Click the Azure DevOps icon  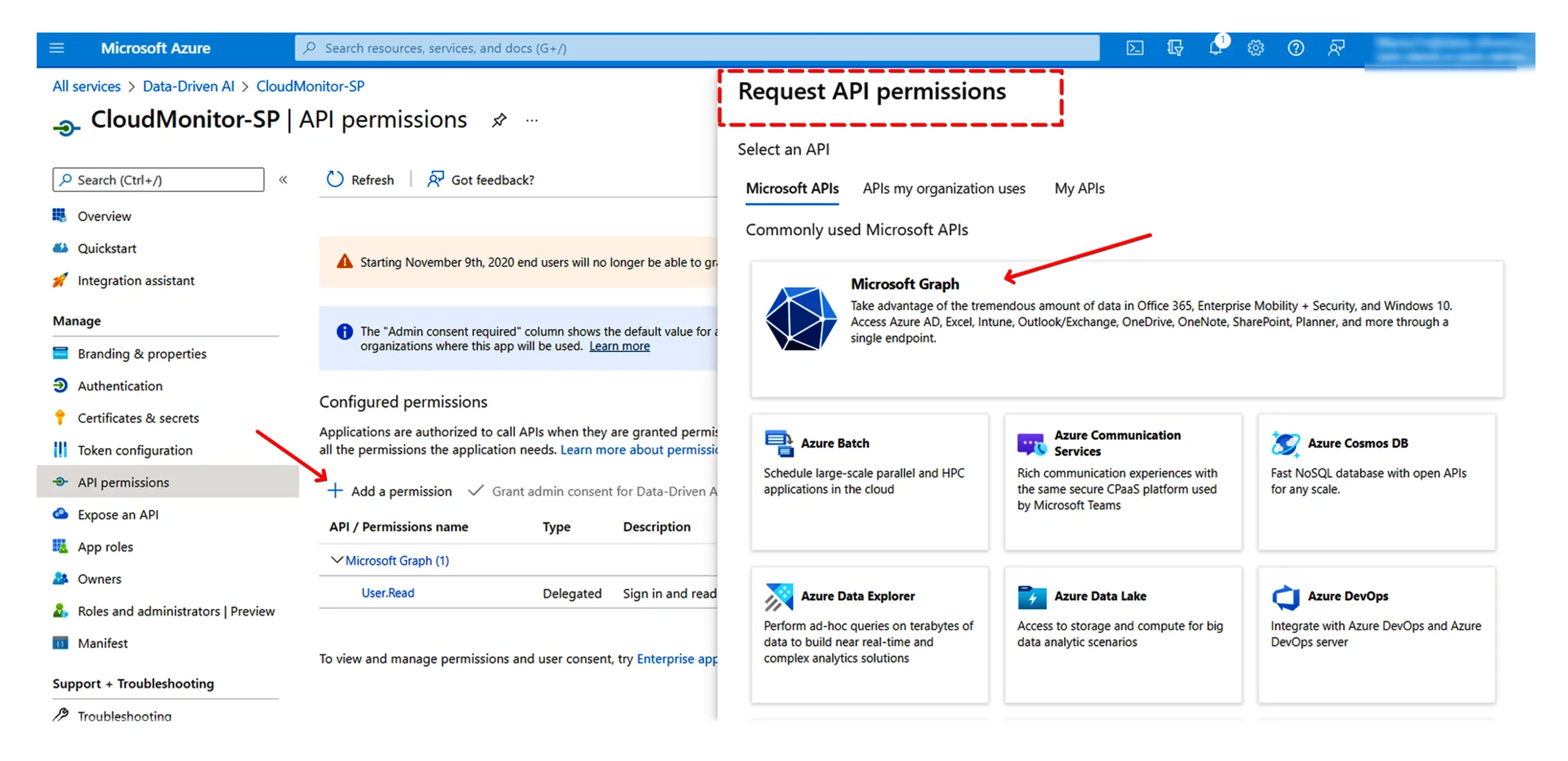[1286, 596]
